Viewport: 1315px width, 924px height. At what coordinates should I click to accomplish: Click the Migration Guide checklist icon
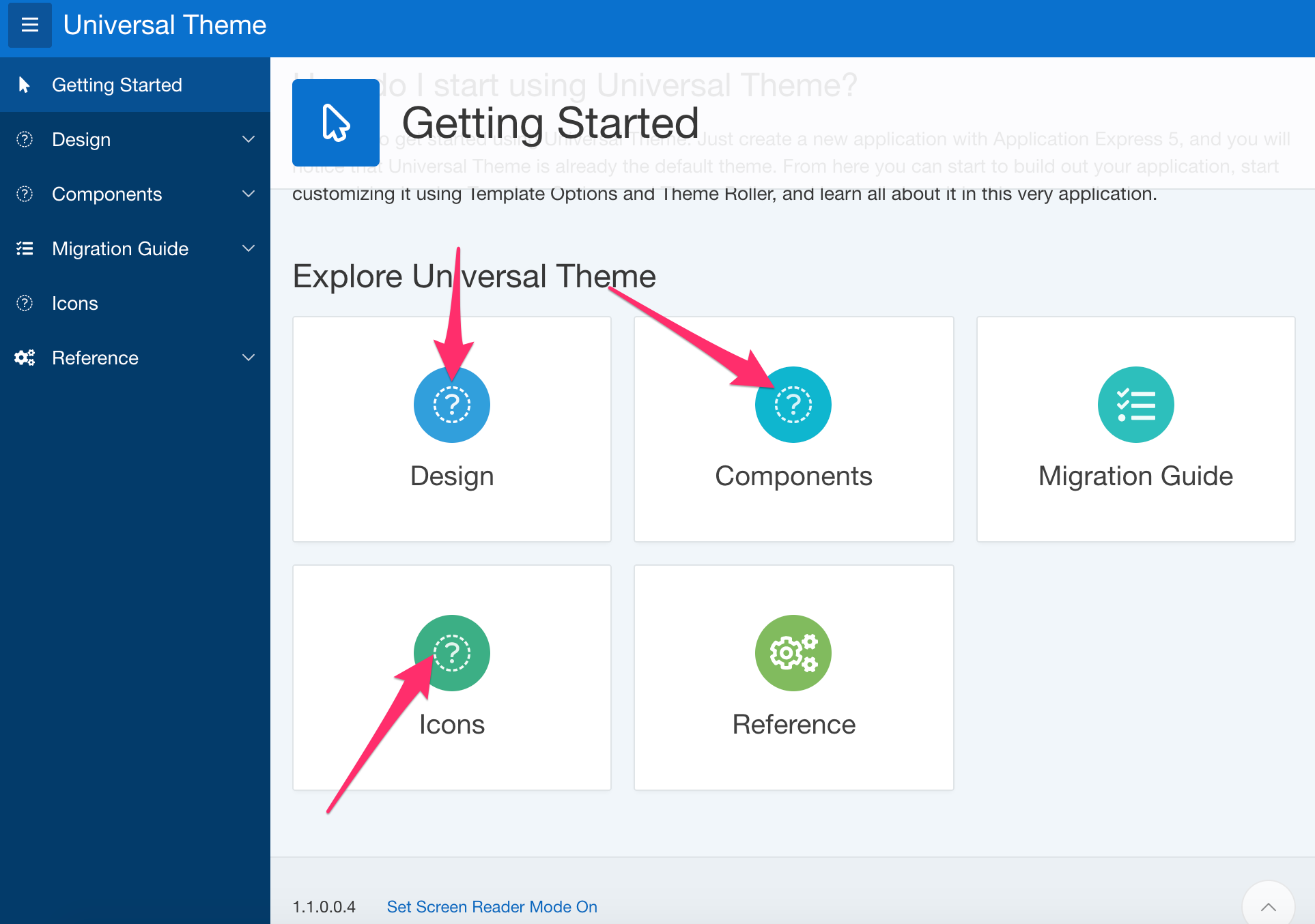click(x=1135, y=405)
